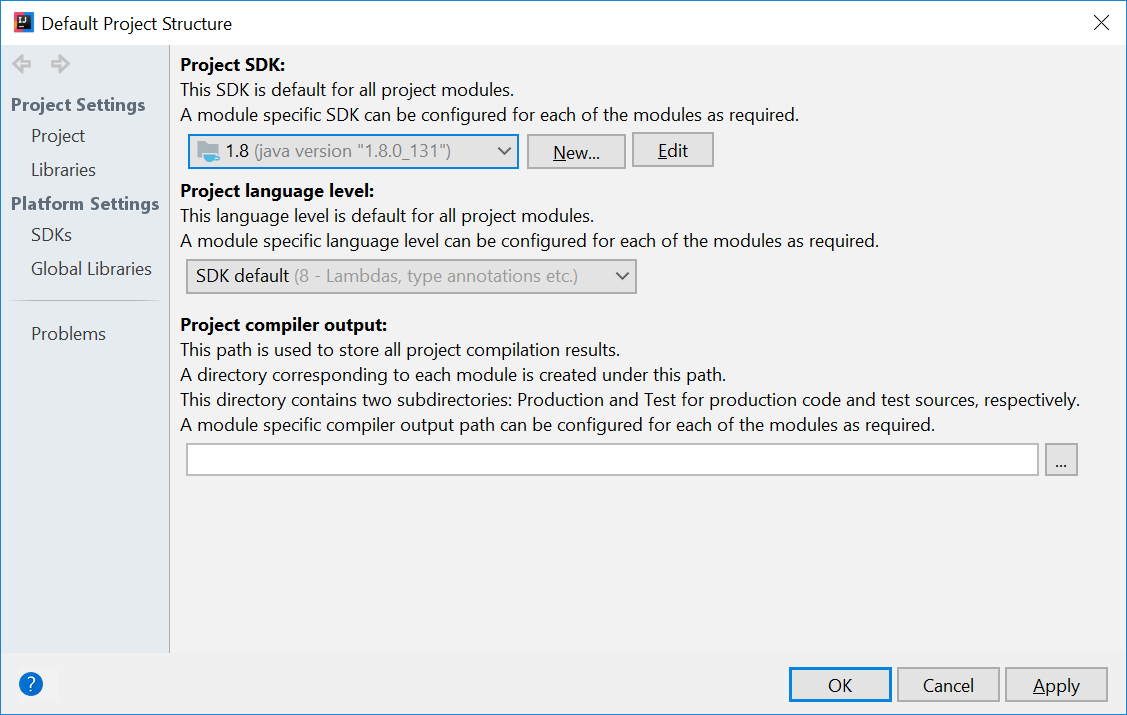
Task: Apply the project structure changes
Action: point(1056,685)
